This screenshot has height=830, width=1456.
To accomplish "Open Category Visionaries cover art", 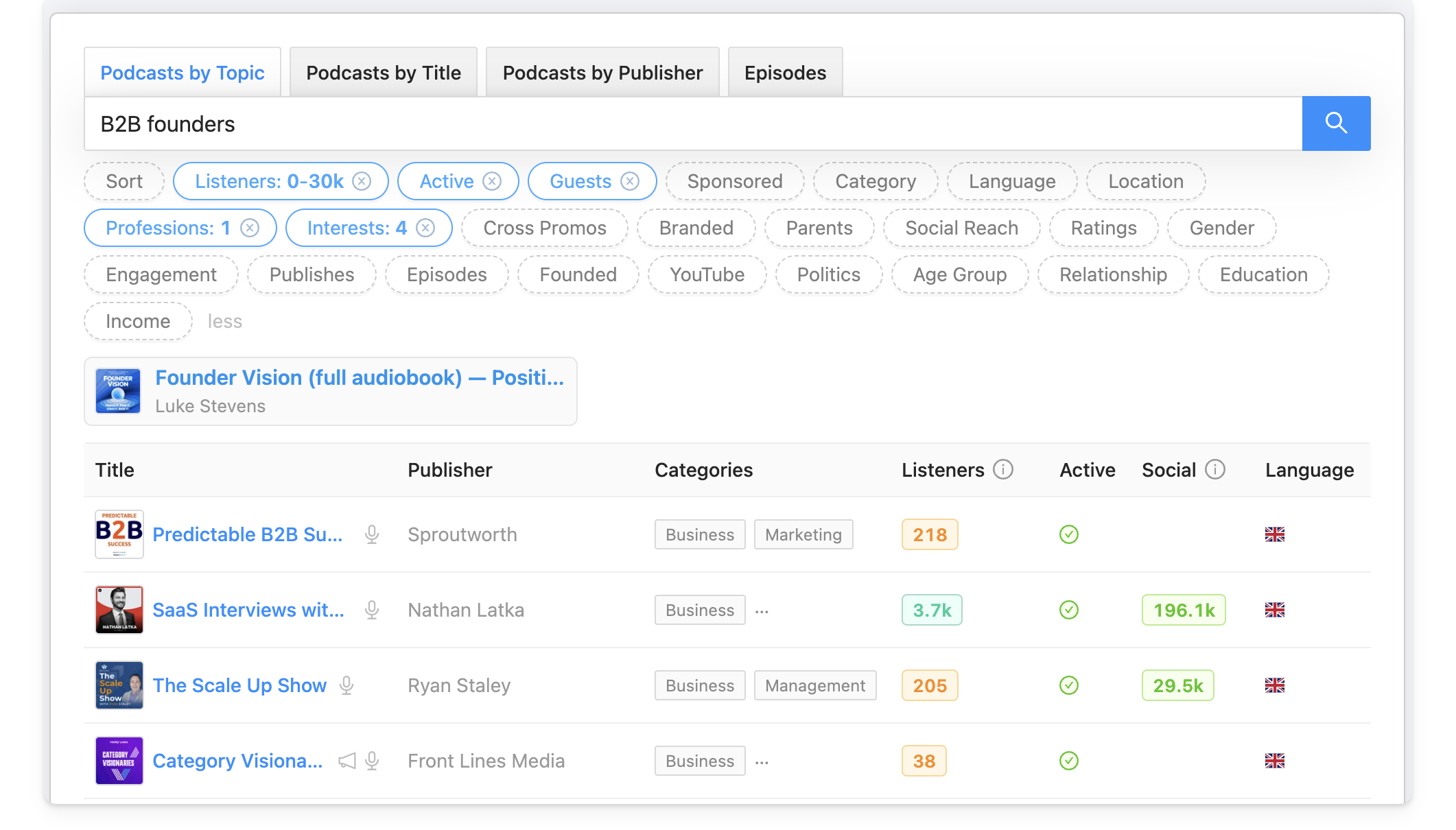I will (x=119, y=761).
